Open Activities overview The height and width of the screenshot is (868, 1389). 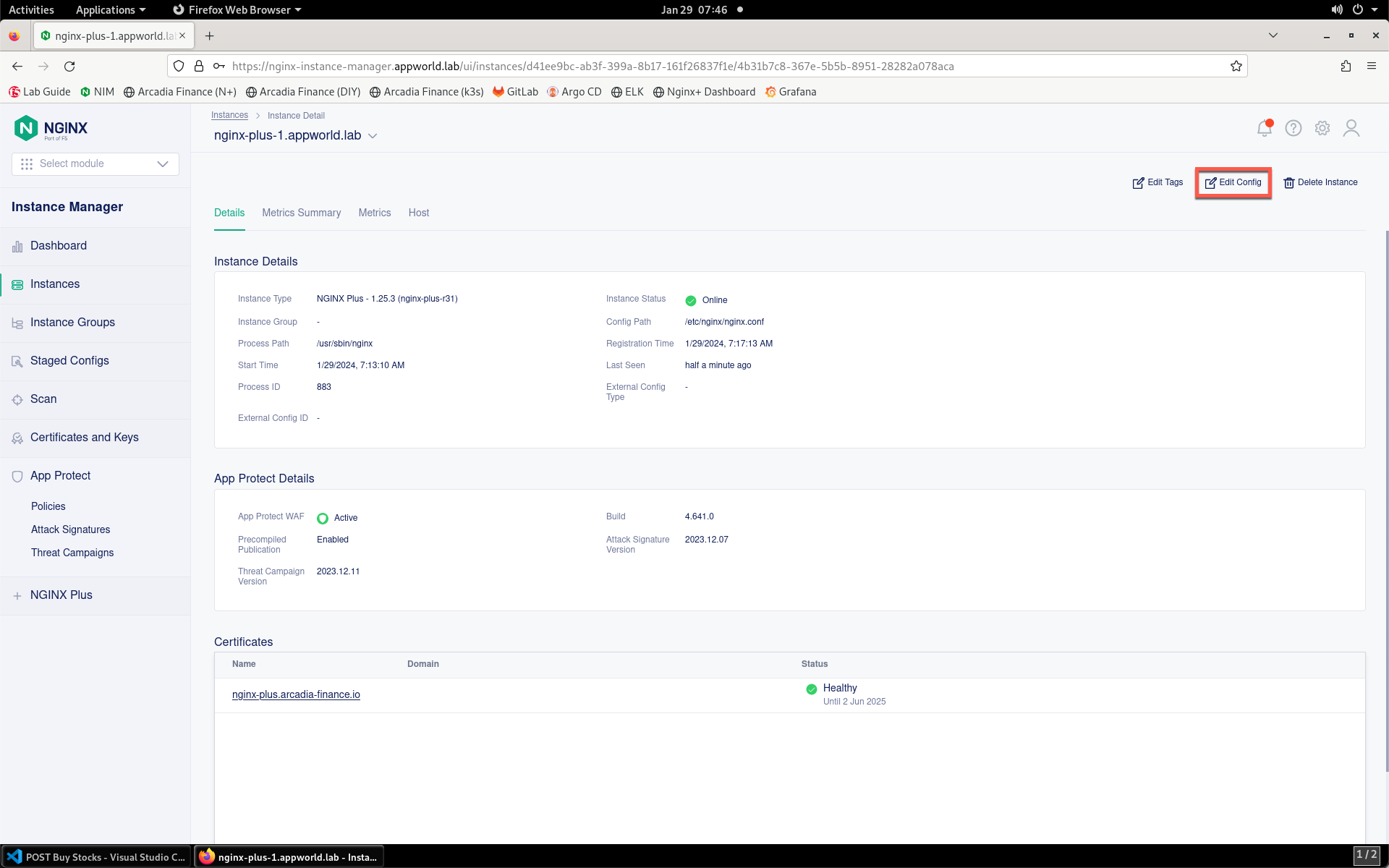pos(31,9)
